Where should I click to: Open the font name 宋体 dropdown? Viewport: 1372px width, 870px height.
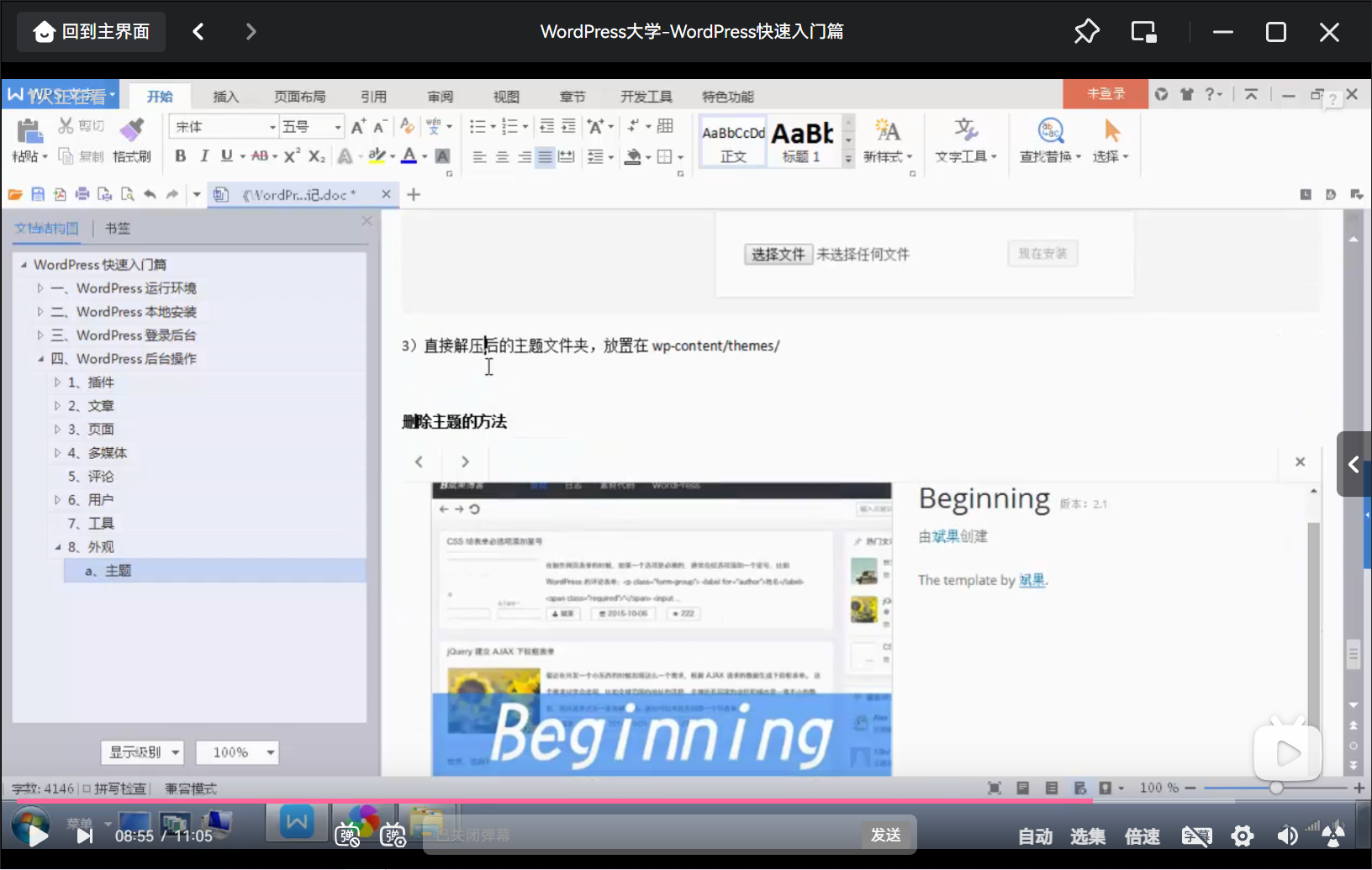coord(272,127)
